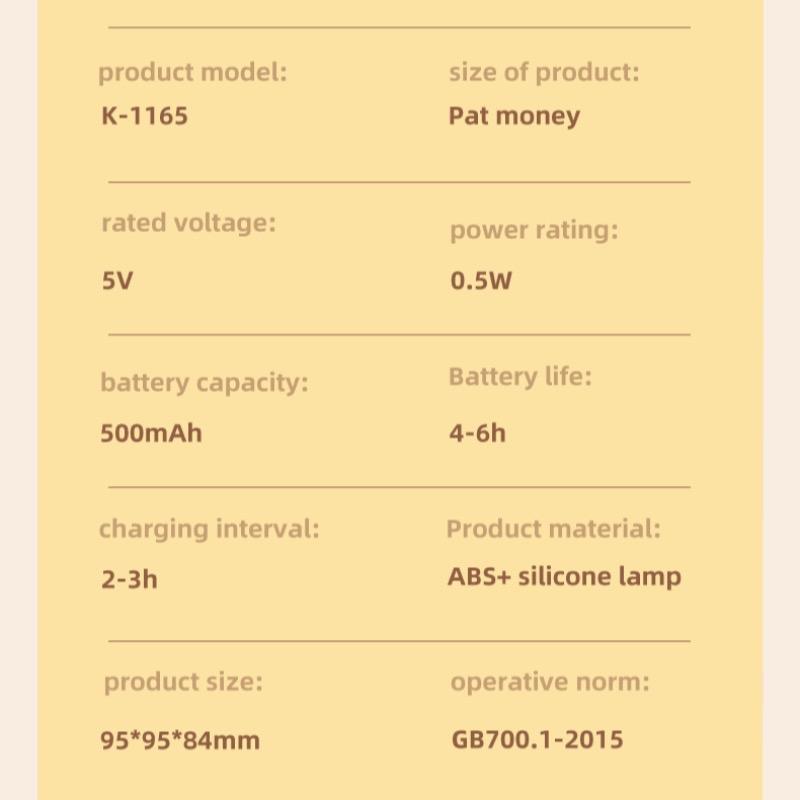Screen dimensions: 800x800
Task: Click the "Product material:" label
Action: pos(553,529)
